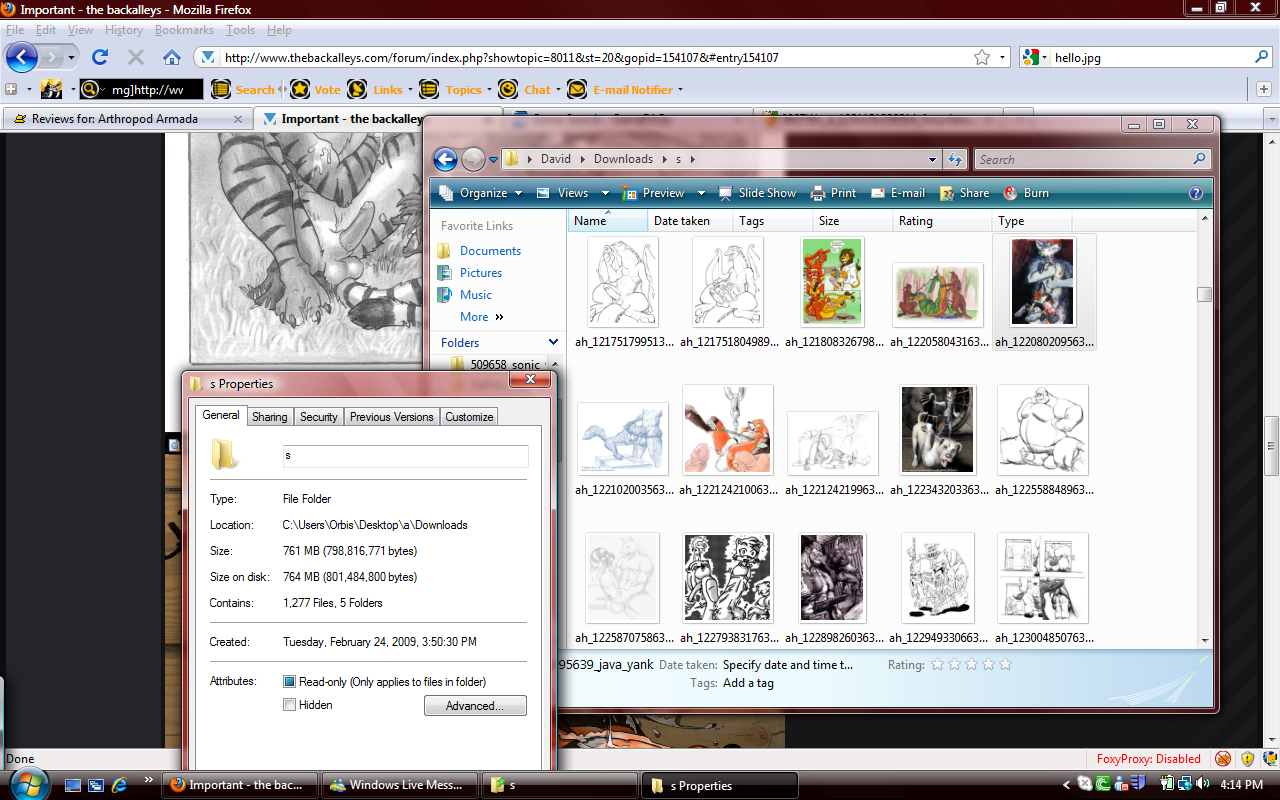Open the E-mail Notifier envelope icon
Screen dimensions: 1280x800
coord(577,89)
